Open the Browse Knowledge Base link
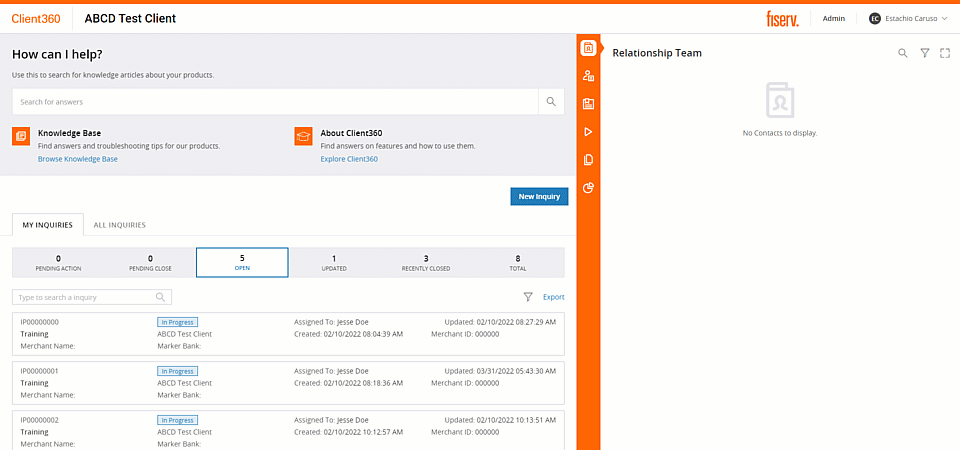This screenshot has width=960, height=450. tap(78, 159)
